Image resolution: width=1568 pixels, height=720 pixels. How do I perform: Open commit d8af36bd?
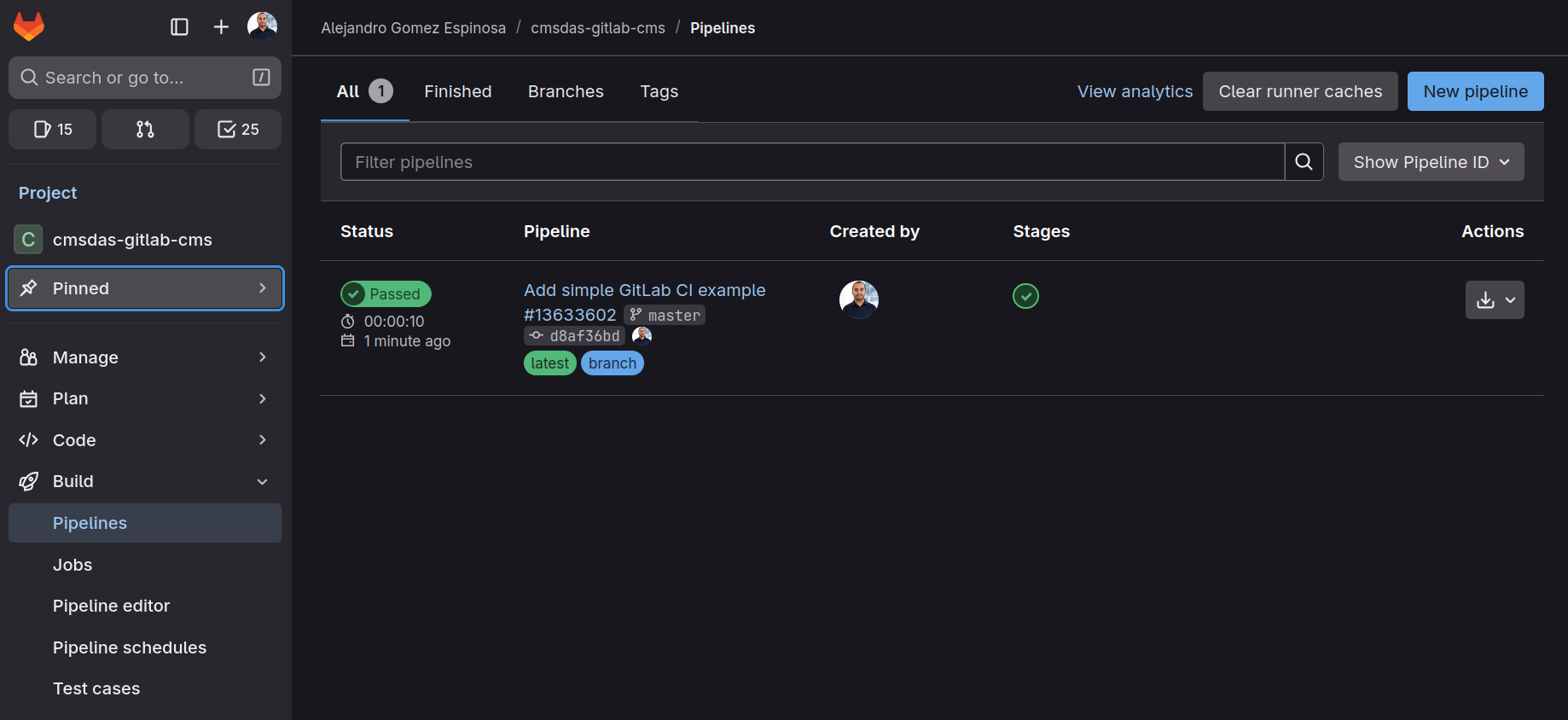584,336
